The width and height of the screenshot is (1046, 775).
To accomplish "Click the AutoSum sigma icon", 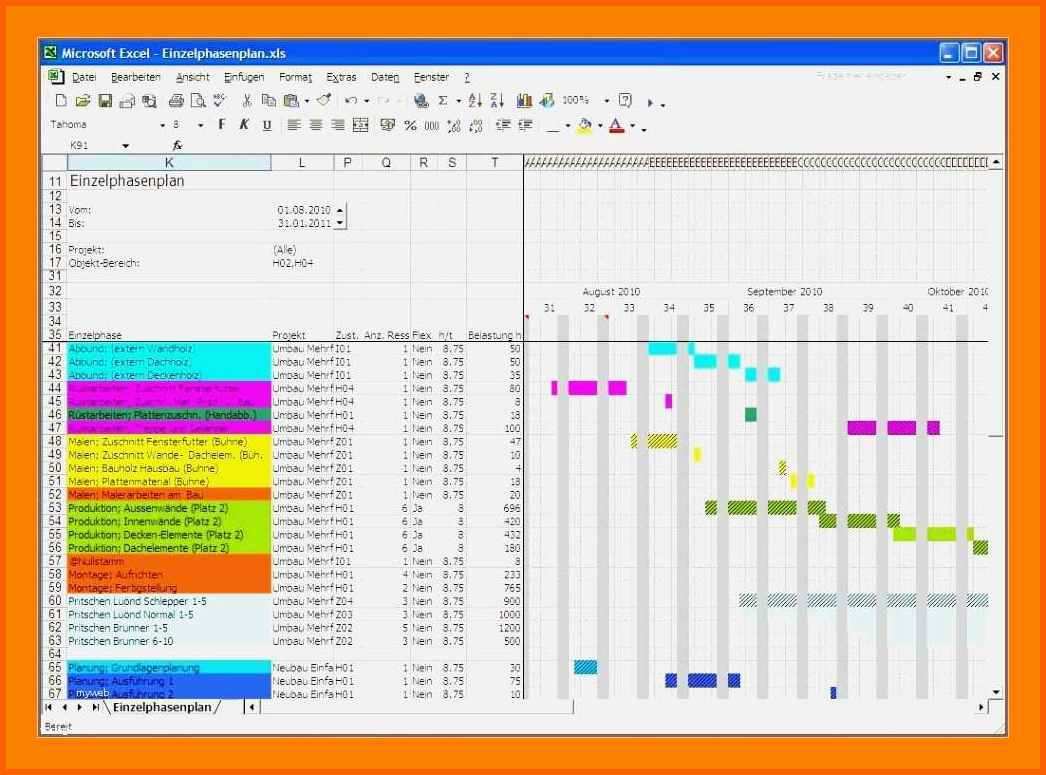I will coord(443,101).
